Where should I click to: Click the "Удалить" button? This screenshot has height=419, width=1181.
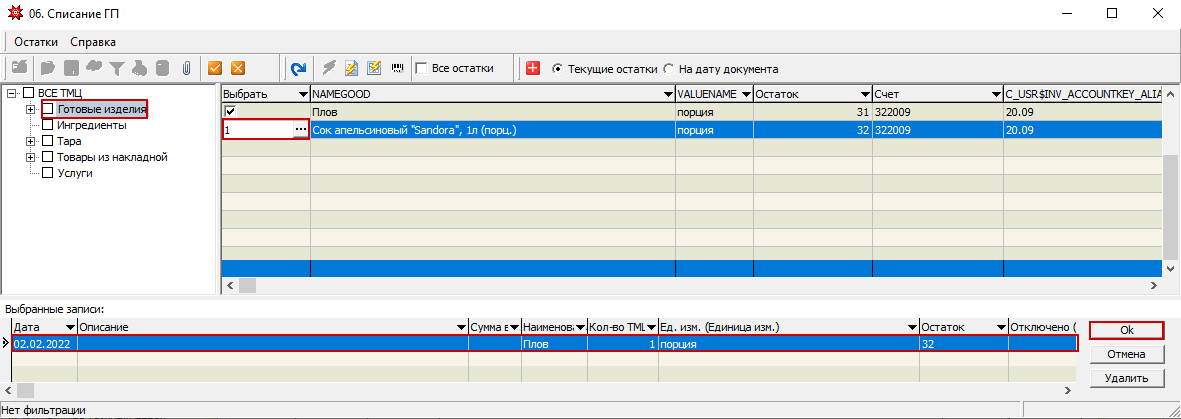tap(1126, 378)
